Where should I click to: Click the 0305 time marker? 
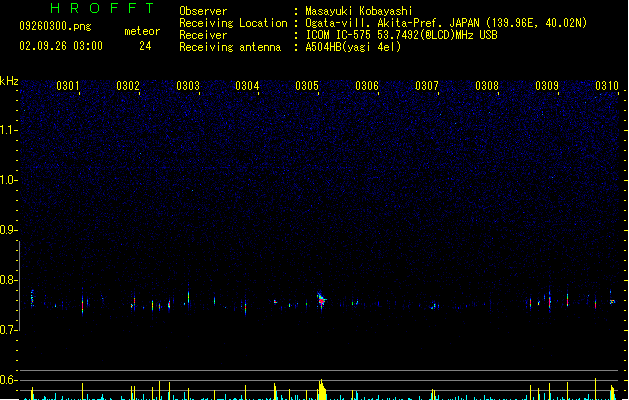coord(307,86)
